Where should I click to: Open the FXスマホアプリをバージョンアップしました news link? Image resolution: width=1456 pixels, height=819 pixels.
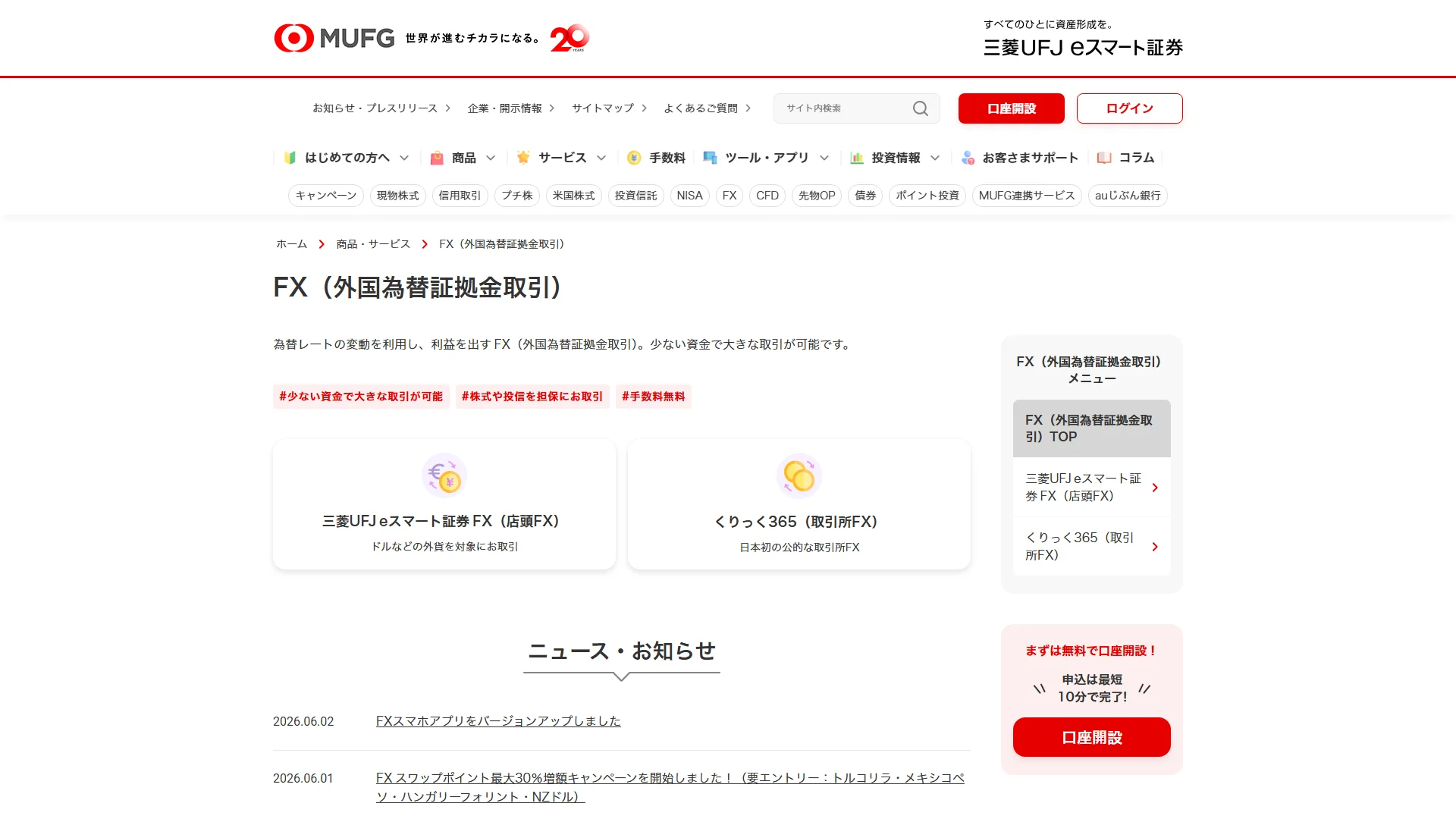[x=498, y=721]
